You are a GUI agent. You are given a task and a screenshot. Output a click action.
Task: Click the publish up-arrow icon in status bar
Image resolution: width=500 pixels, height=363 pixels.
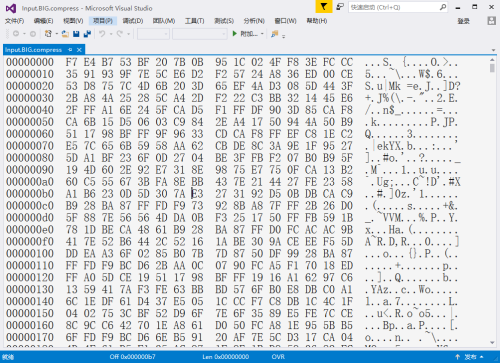(458, 357)
